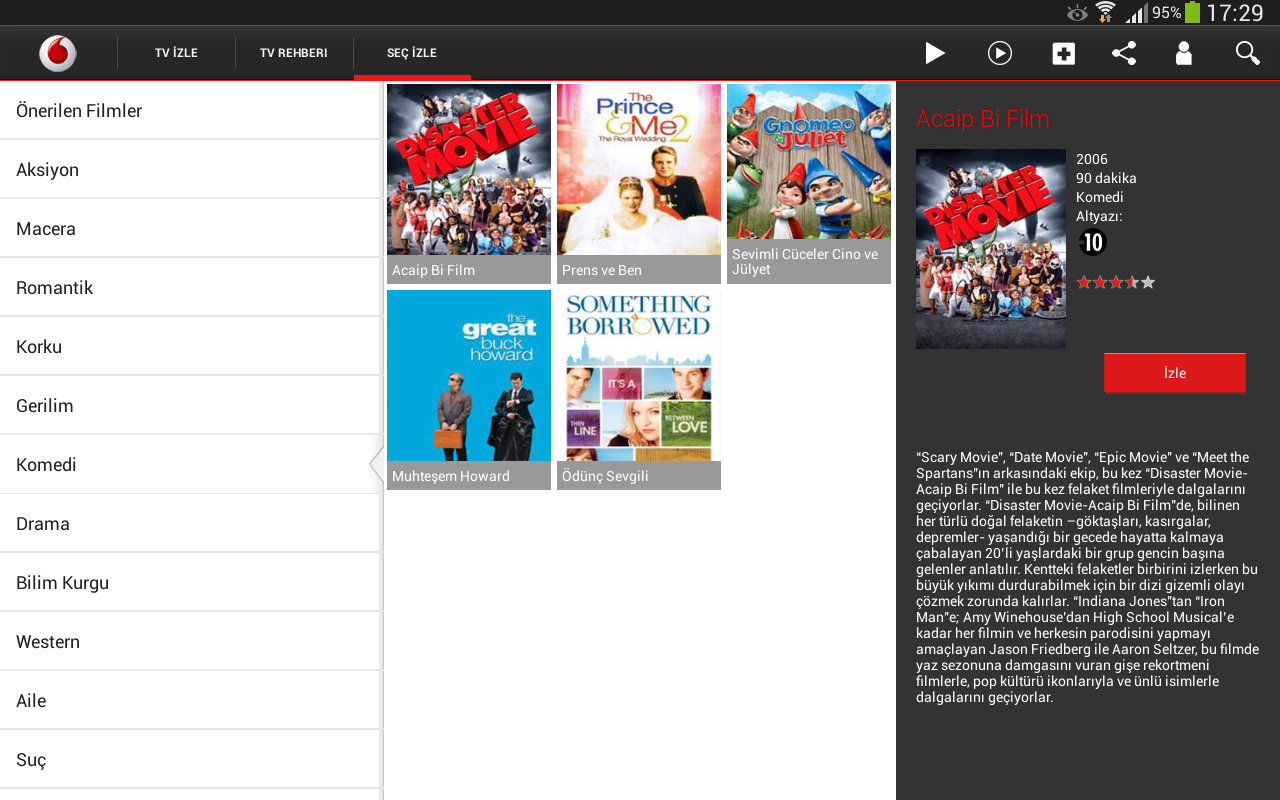Open the Aksiyon category

(191, 170)
